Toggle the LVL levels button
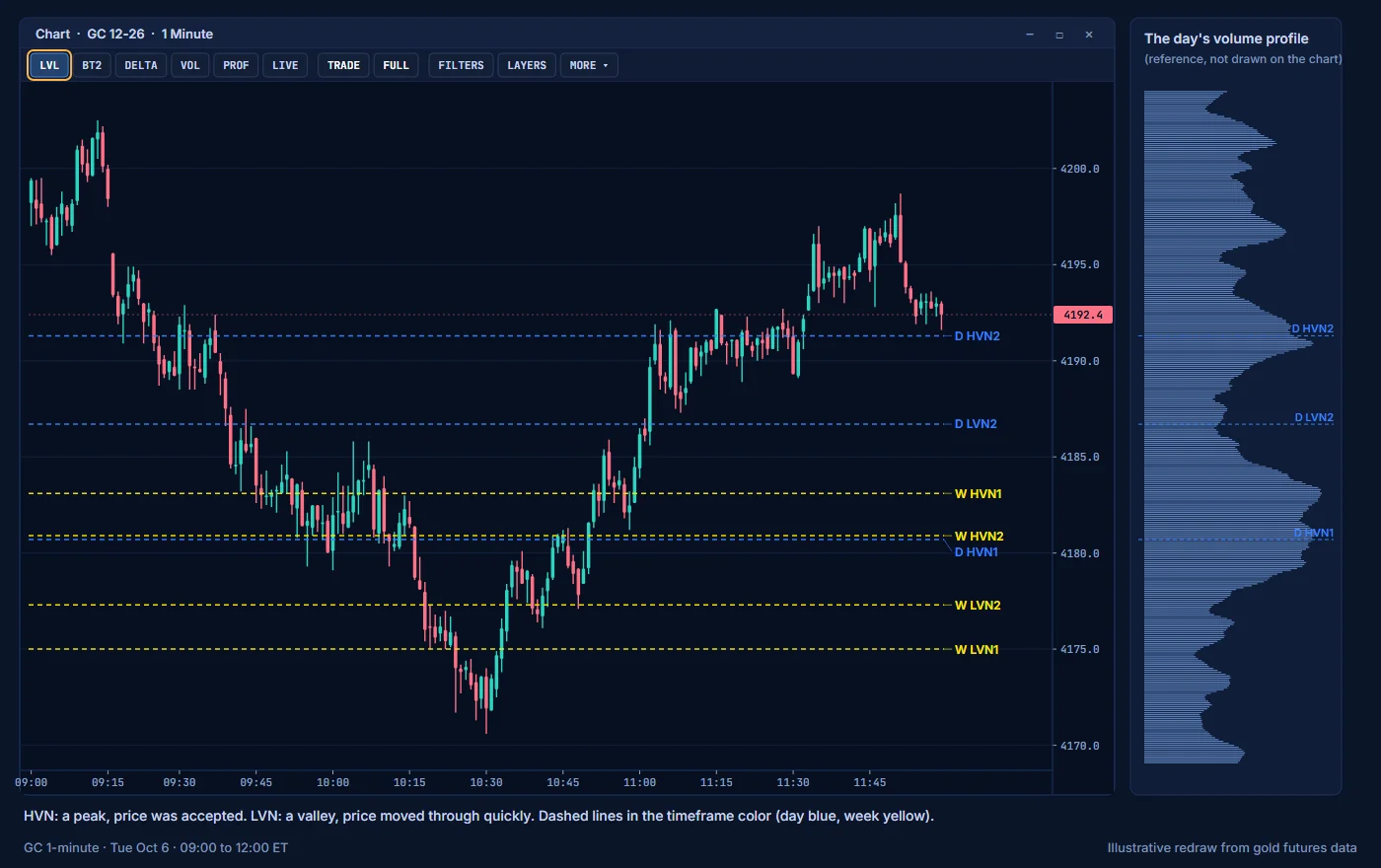 coord(49,65)
